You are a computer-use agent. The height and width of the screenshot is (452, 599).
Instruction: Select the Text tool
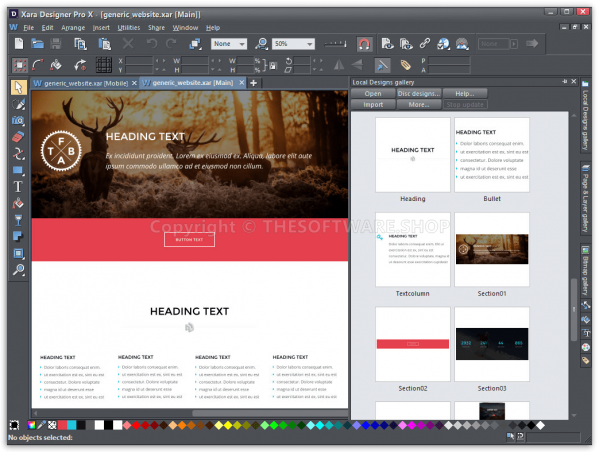(18, 187)
